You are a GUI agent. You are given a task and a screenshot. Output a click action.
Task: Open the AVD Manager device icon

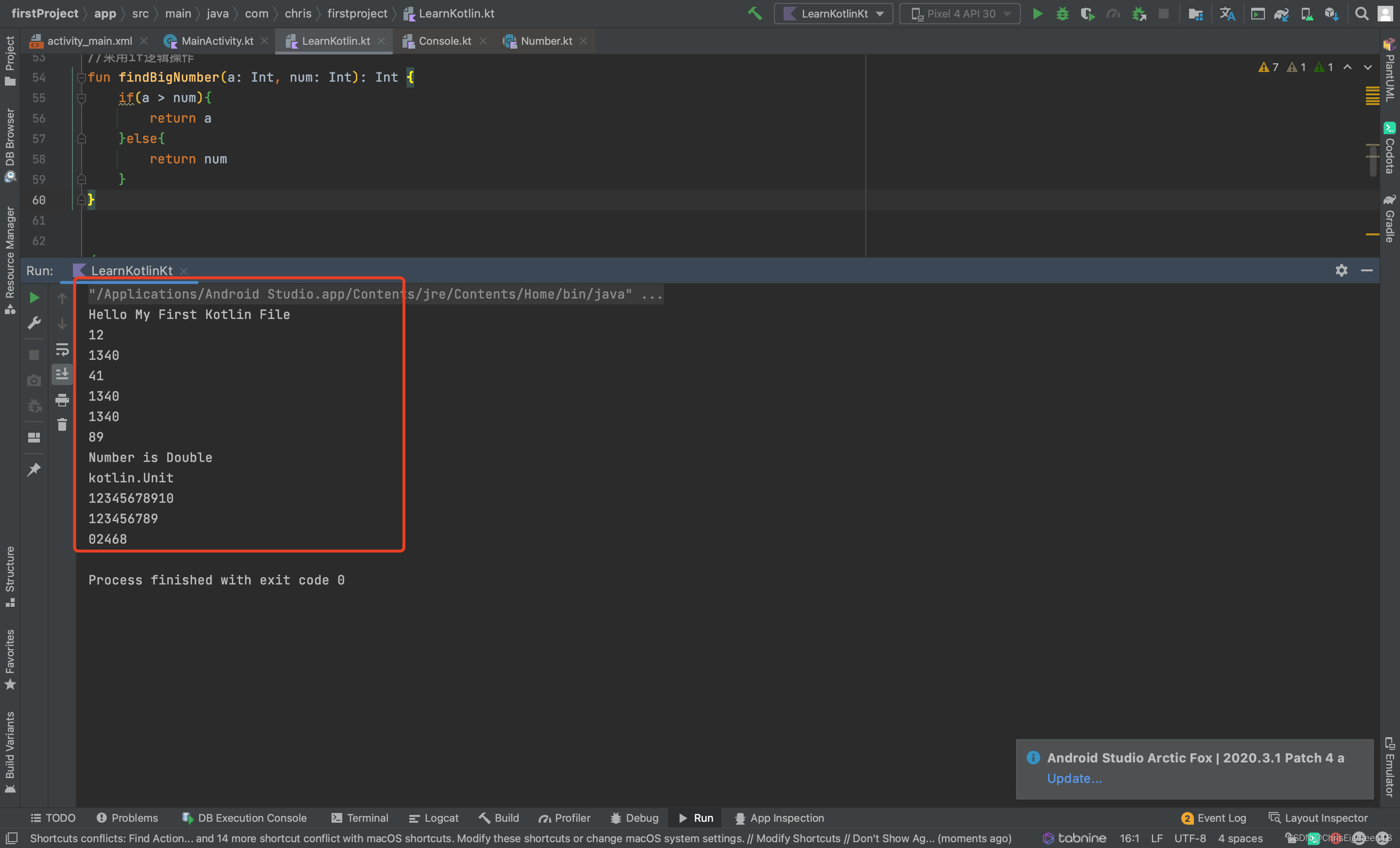[1307, 14]
